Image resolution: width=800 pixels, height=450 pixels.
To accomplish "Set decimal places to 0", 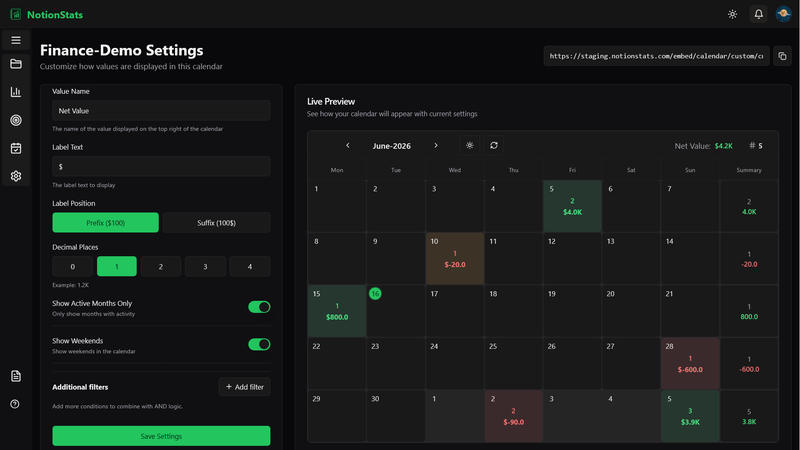I will click(72, 266).
